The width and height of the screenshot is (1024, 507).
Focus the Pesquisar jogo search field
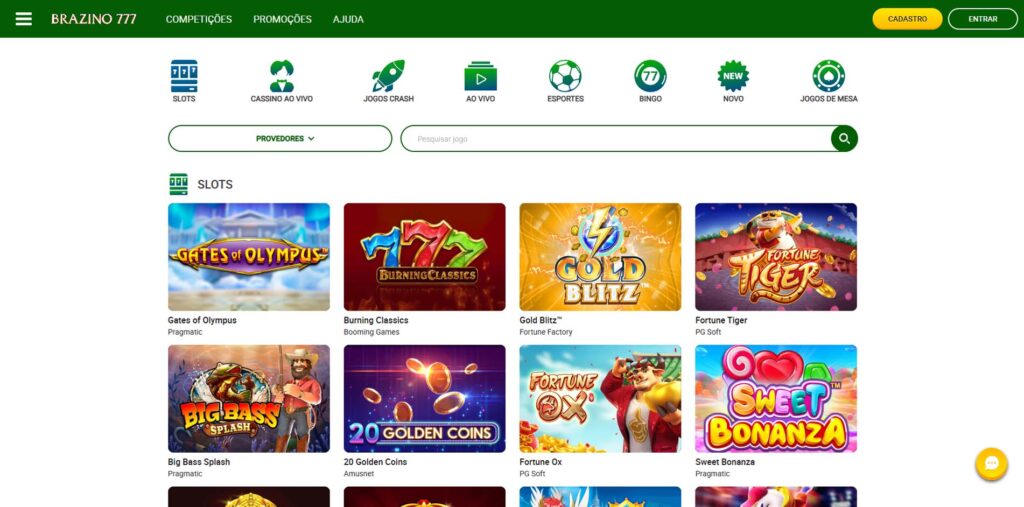coord(615,139)
